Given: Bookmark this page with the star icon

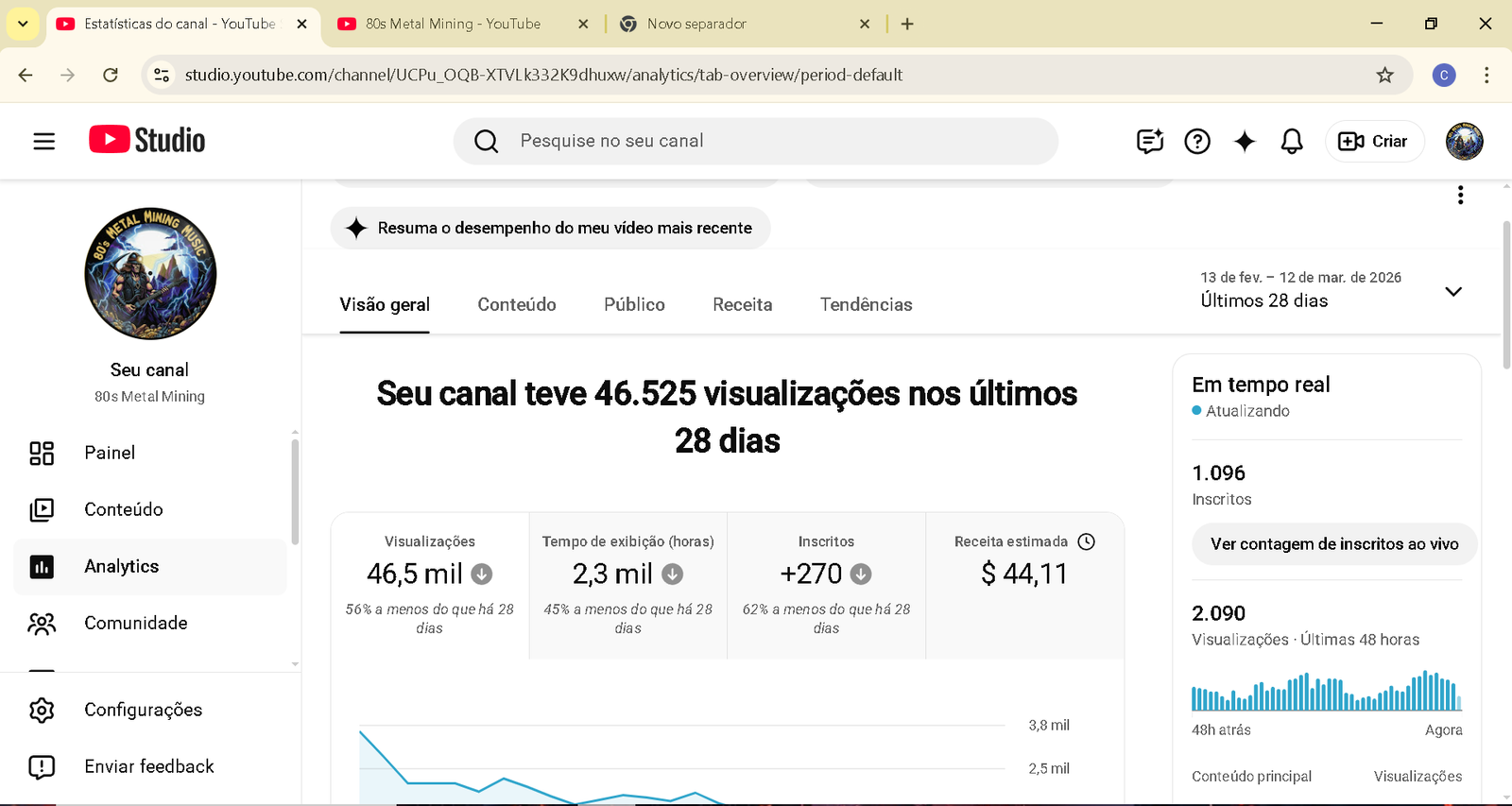Looking at the screenshot, I should click(1384, 76).
